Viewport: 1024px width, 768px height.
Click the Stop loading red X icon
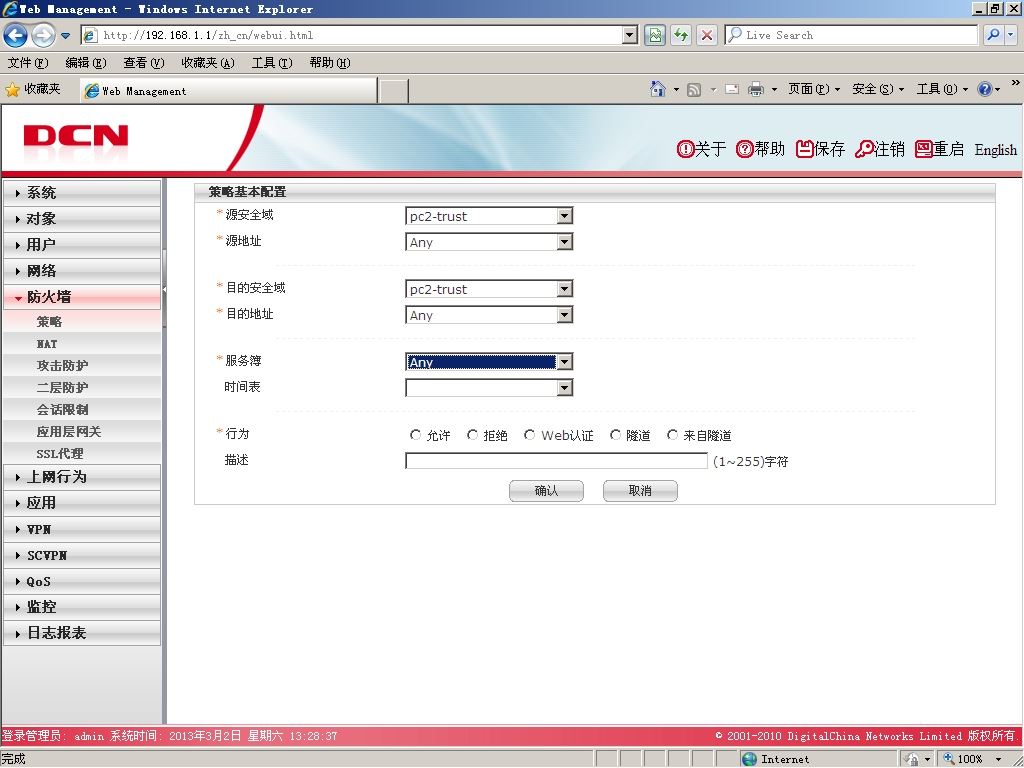707,35
